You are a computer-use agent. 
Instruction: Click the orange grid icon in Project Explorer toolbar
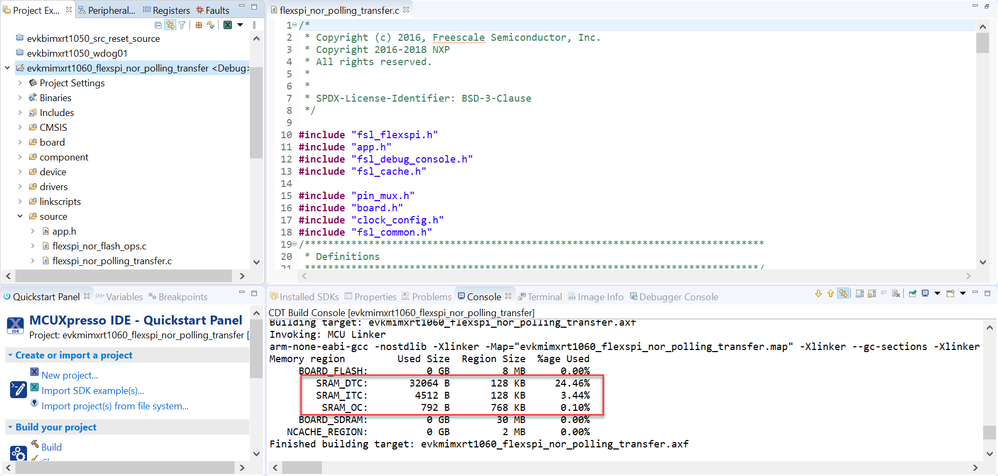pos(199,25)
